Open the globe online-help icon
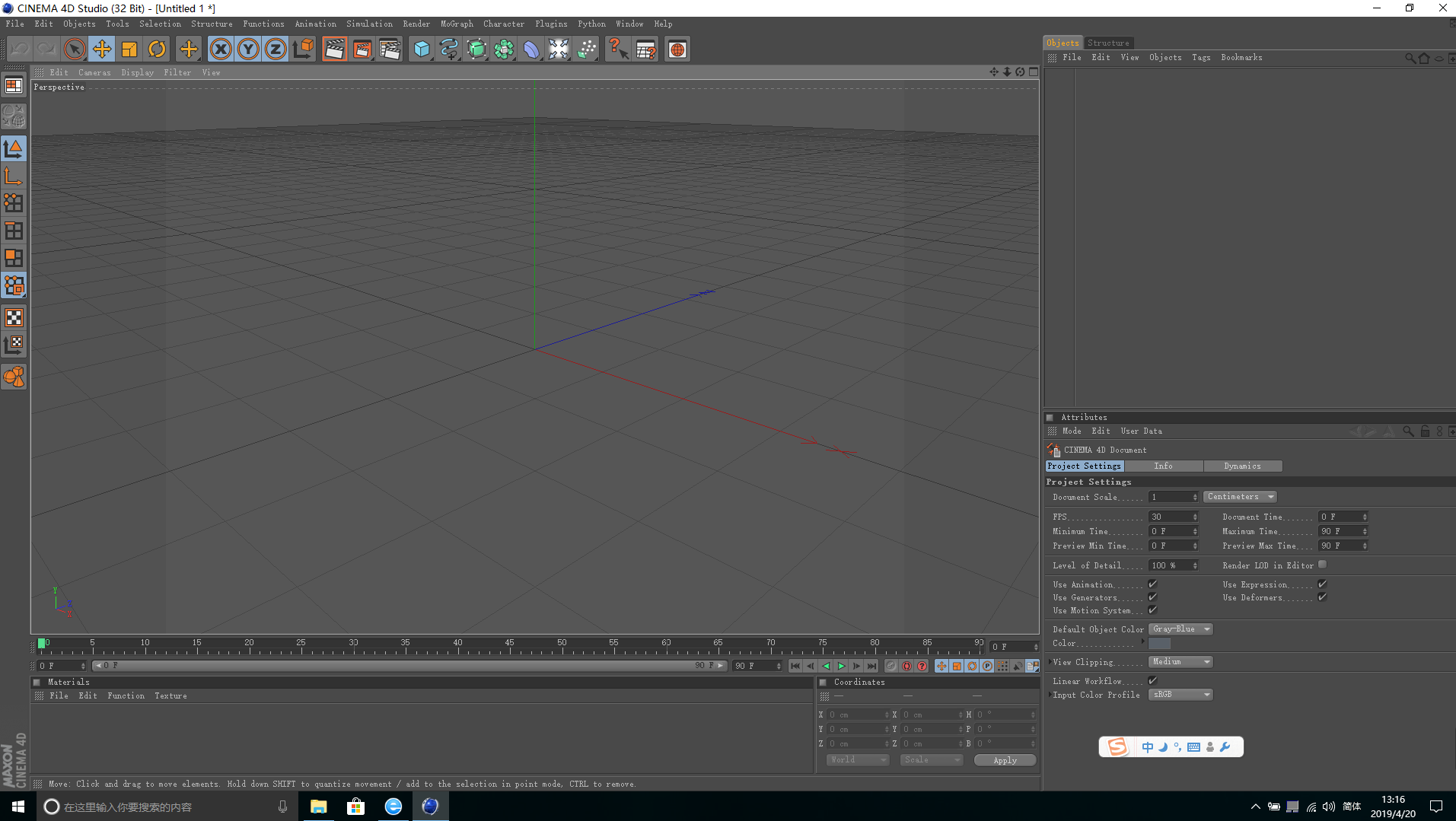1456x821 pixels. click(677, 49)
